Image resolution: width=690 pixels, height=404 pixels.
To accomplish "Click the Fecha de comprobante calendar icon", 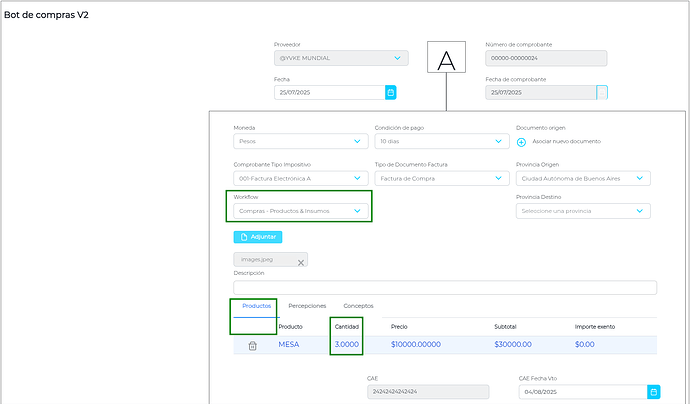I will [602, 92].
